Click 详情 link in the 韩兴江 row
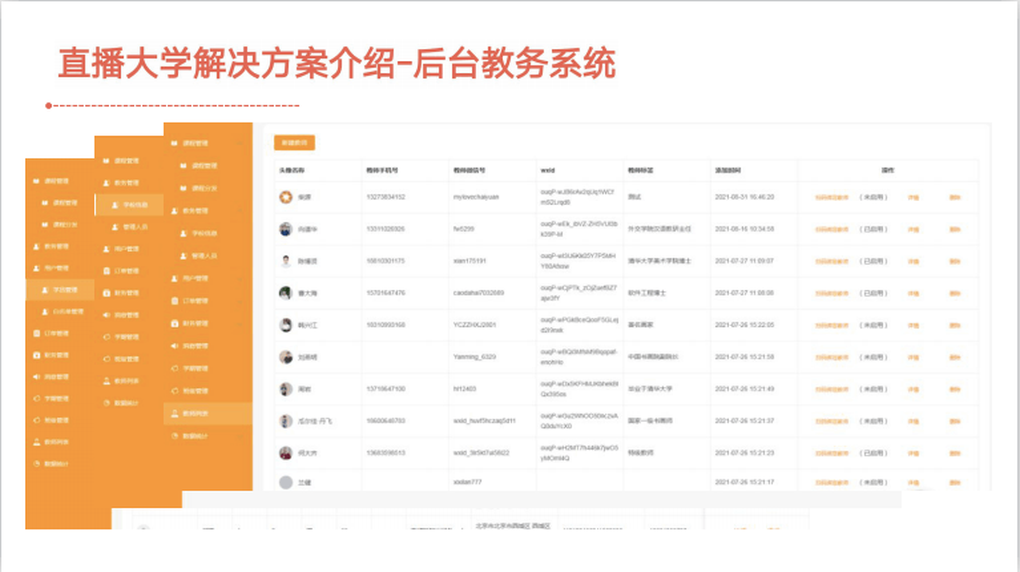Screen dimensions: 1020x572 tap(912, 325)
